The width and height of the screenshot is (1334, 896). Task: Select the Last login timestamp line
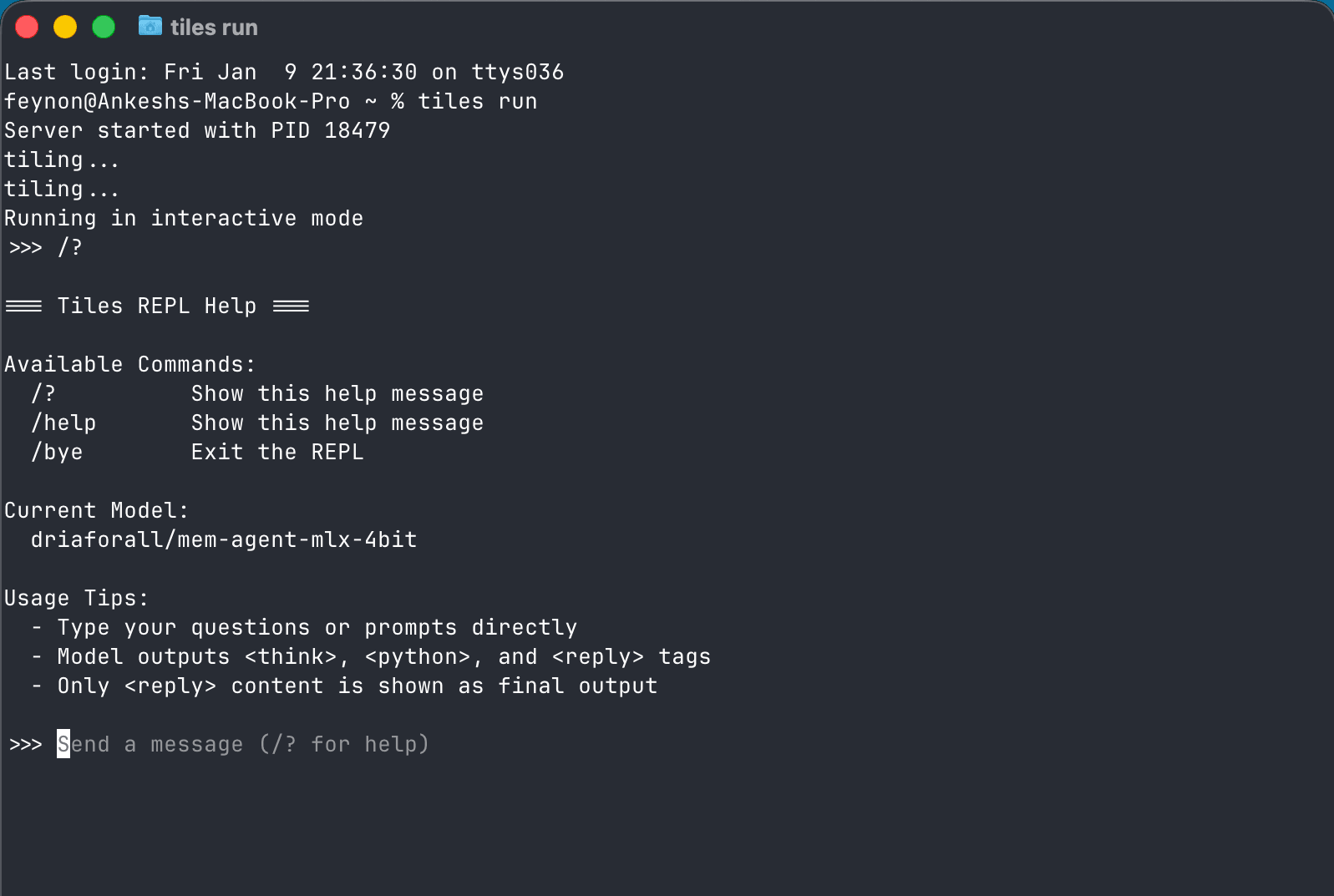click(284, 72)
